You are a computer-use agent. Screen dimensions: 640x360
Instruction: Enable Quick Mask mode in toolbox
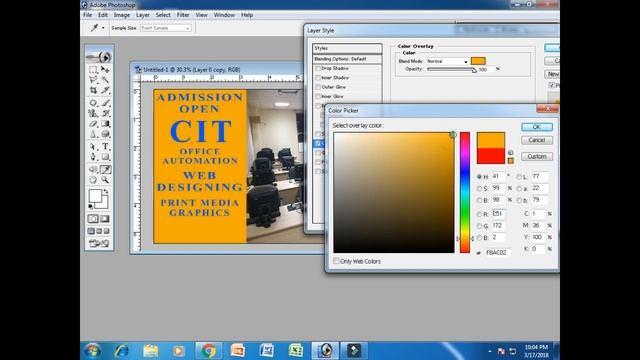(x=105, y=219)
